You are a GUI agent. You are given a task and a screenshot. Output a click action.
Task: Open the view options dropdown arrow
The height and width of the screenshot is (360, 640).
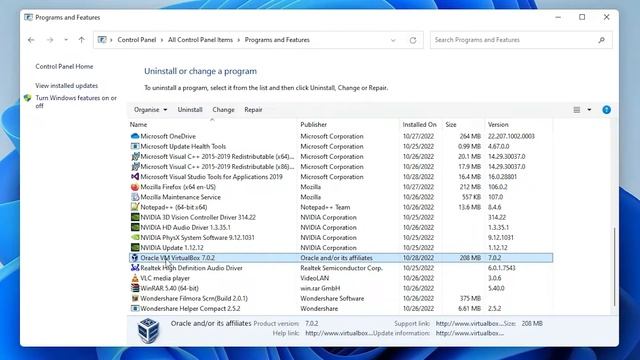point(589,110)
